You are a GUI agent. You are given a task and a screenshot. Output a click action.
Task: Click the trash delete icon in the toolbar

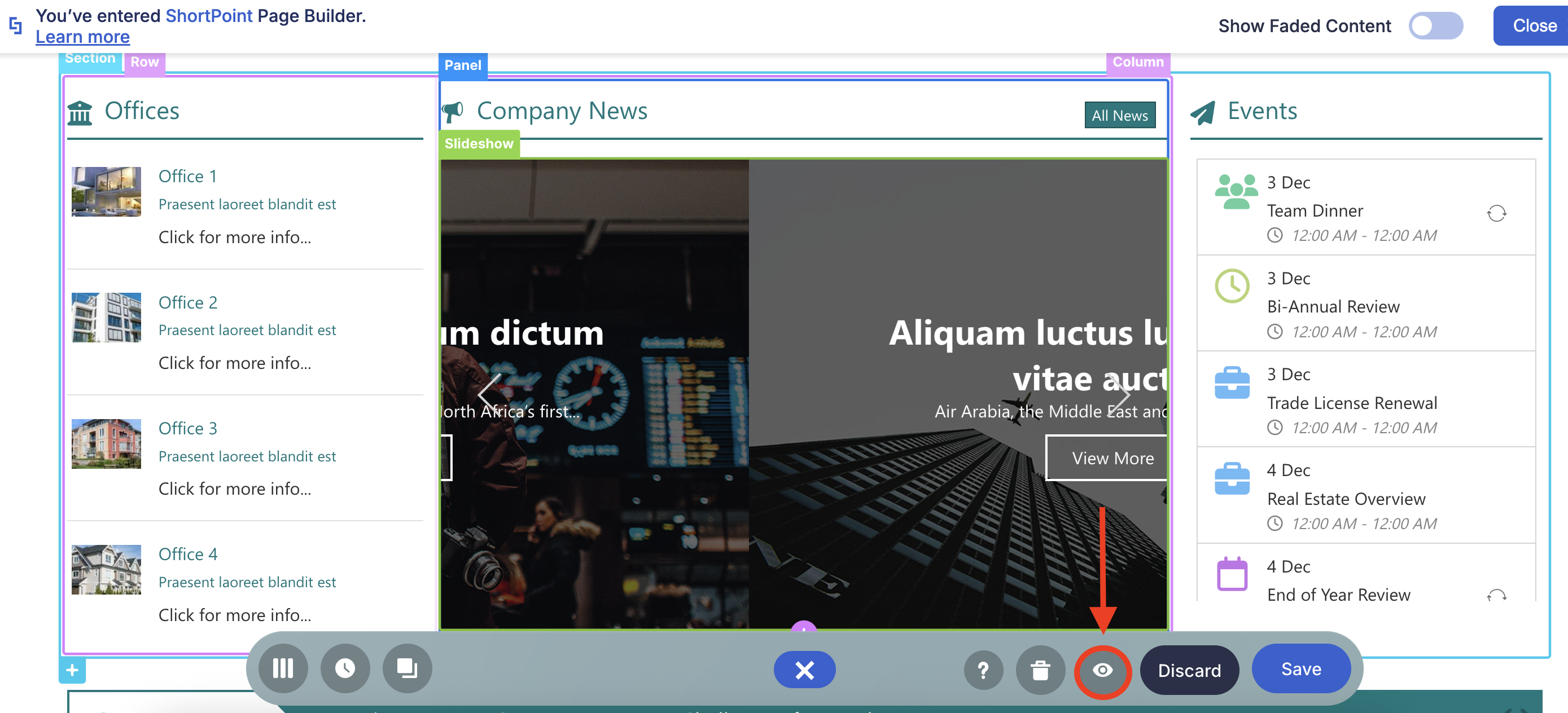click(1040, 670)
